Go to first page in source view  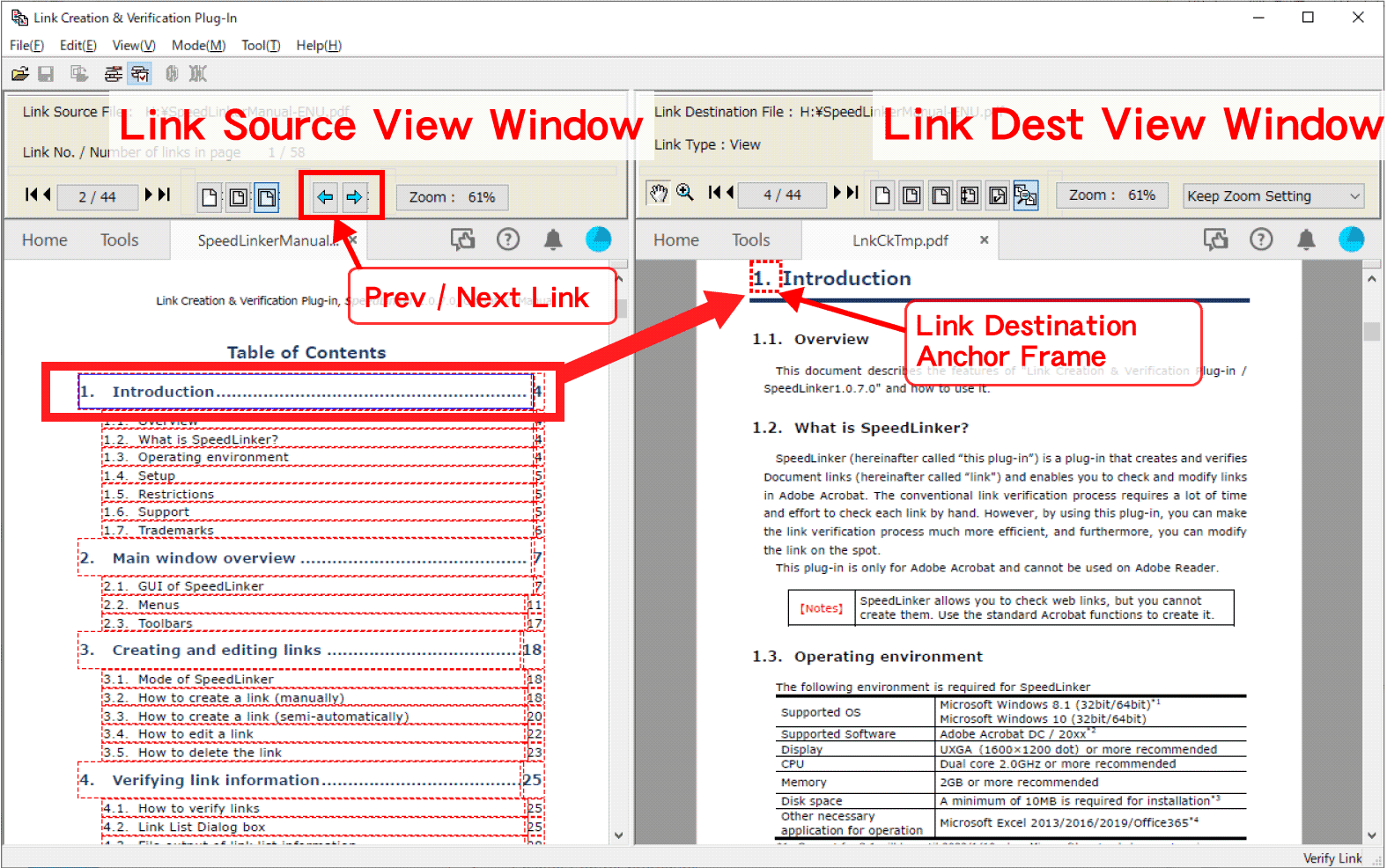(31, 195)
